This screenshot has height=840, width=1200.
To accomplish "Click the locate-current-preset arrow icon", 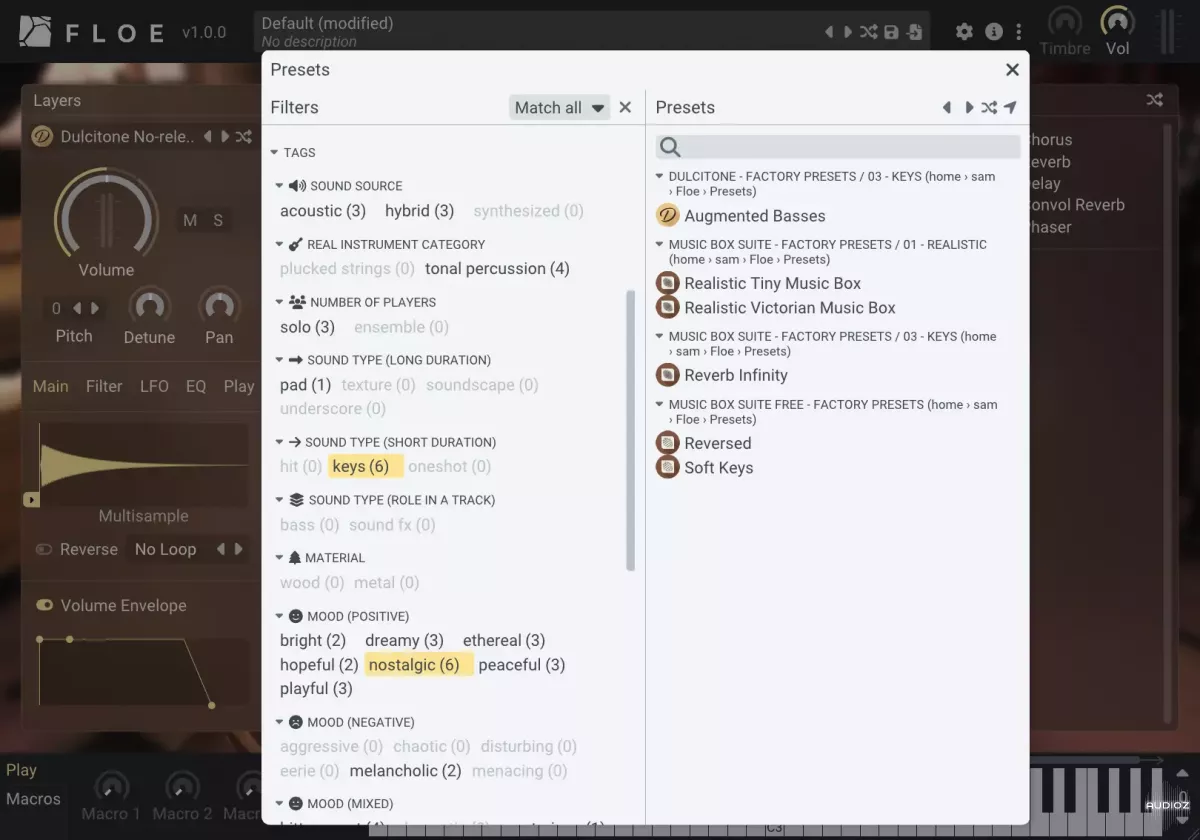I will (x=1011, y=108).
